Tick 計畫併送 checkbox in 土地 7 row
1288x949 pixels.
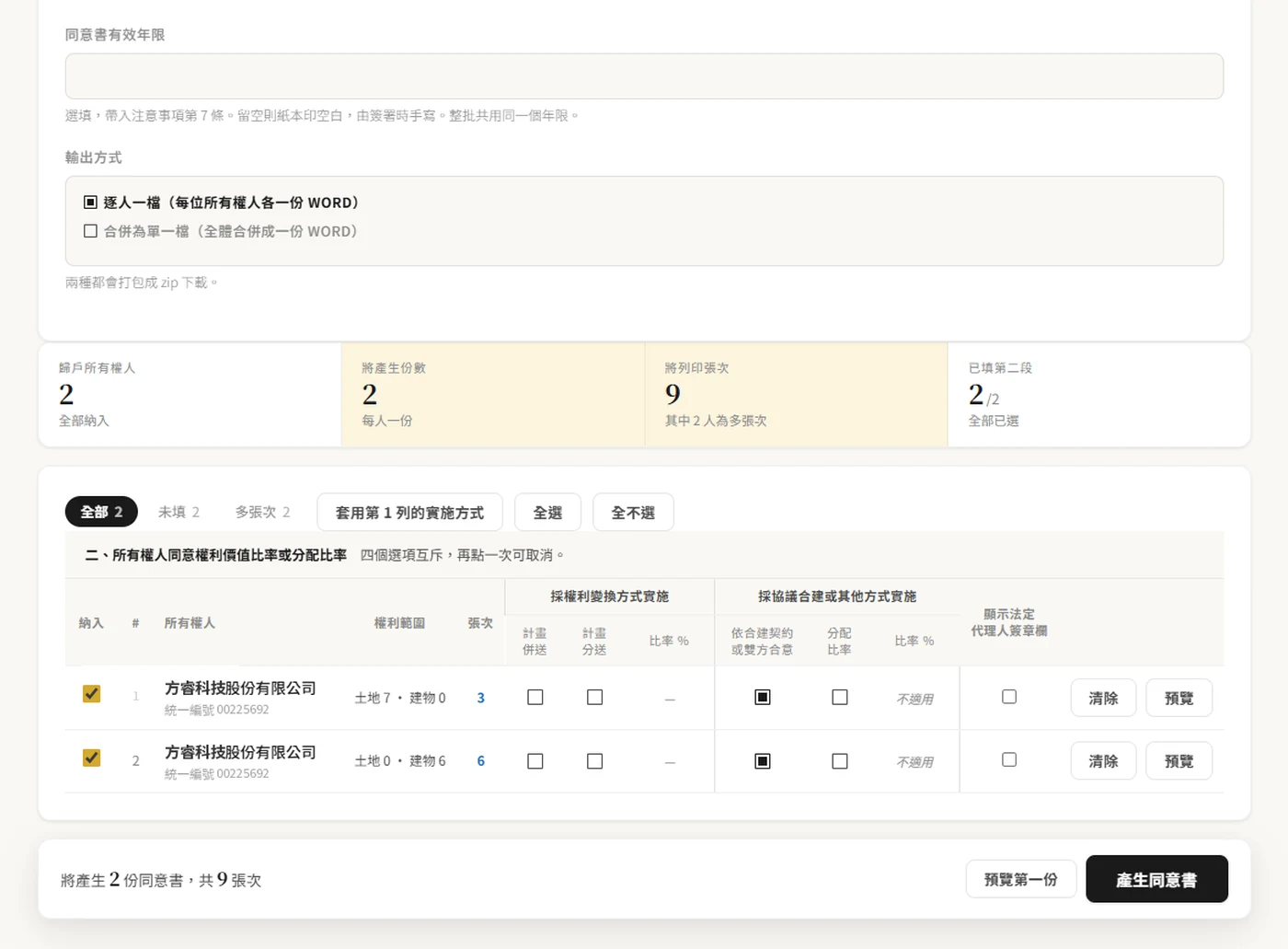535,698
